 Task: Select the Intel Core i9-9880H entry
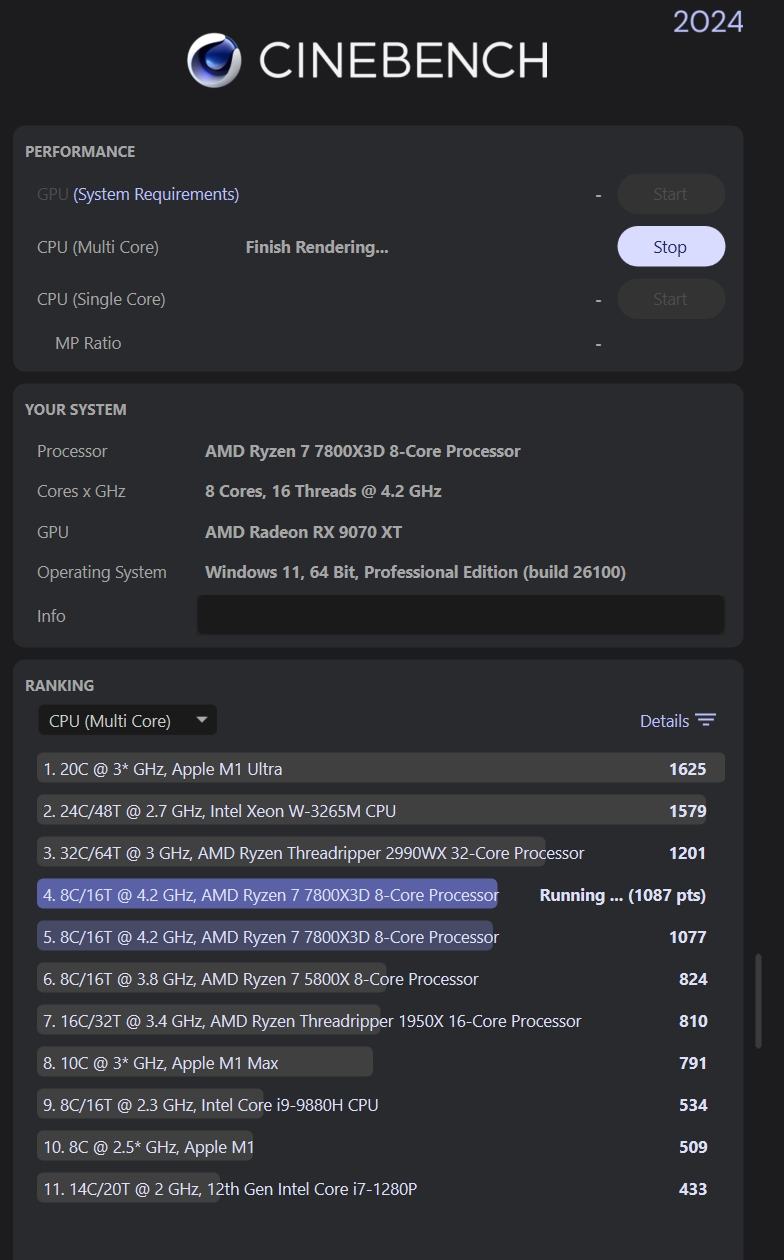pos(372,1105)
